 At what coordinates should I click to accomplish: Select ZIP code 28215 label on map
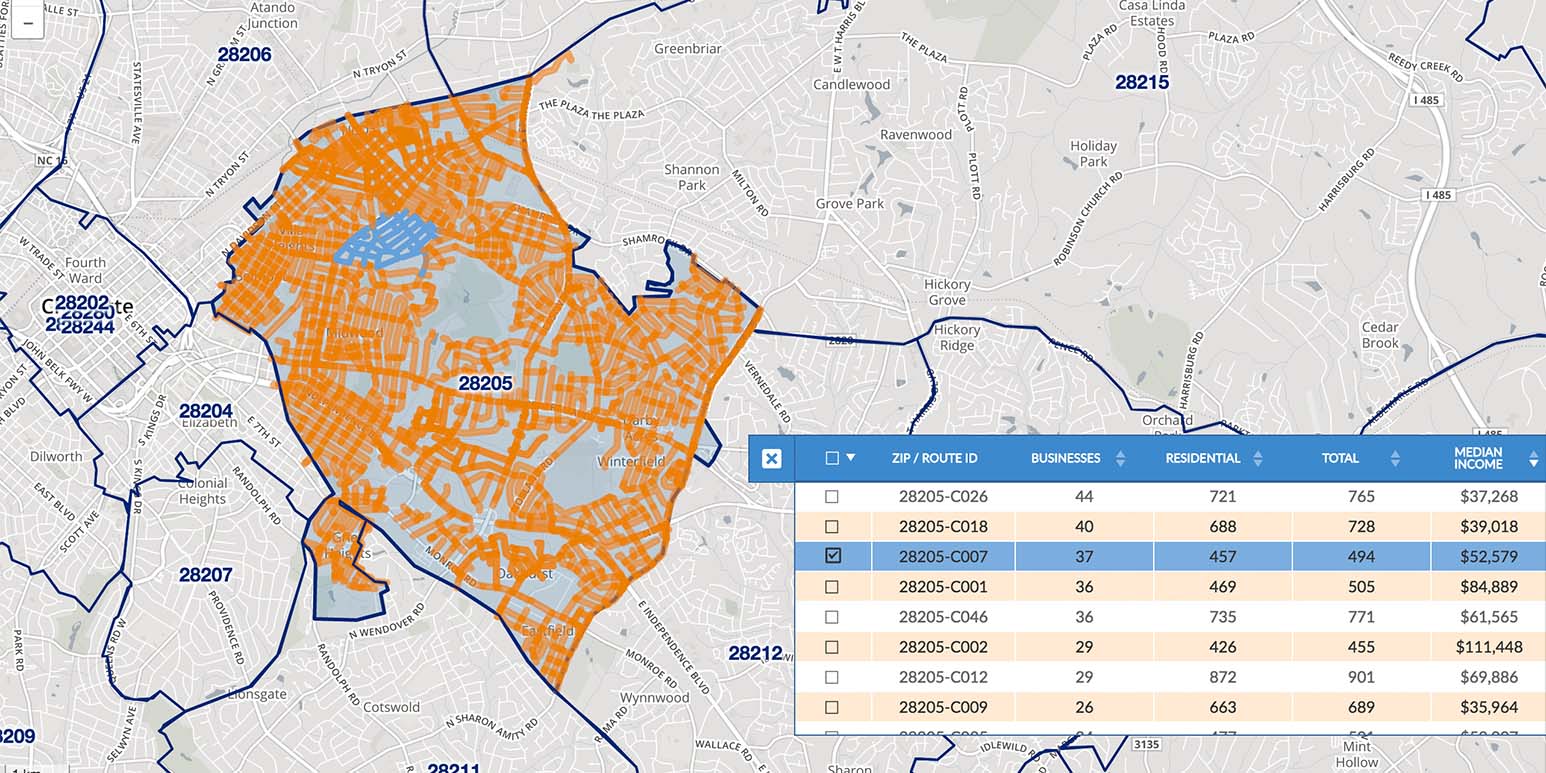pos(1142,83)
